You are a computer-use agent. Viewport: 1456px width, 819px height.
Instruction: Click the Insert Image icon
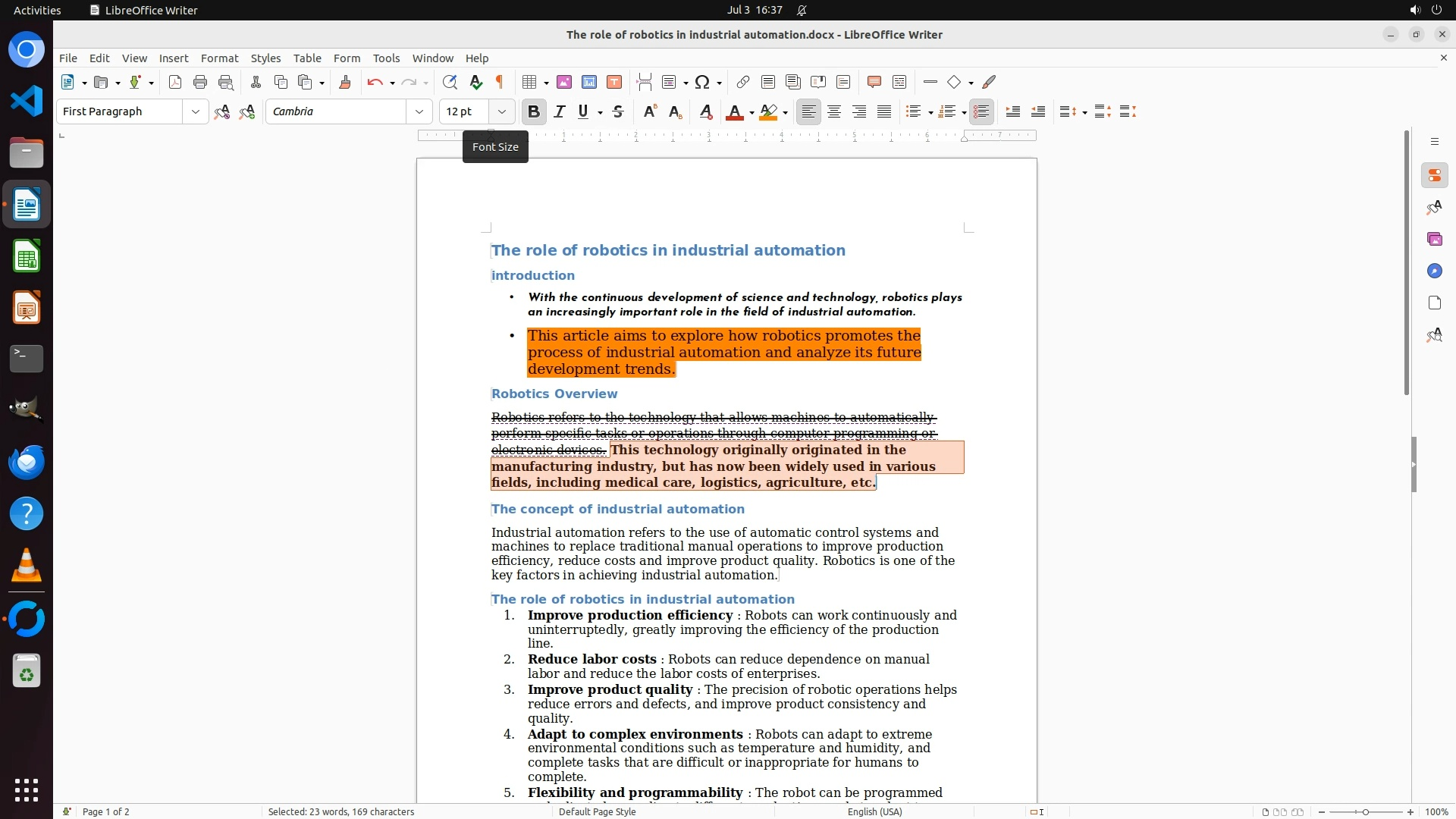click(564, 83)
